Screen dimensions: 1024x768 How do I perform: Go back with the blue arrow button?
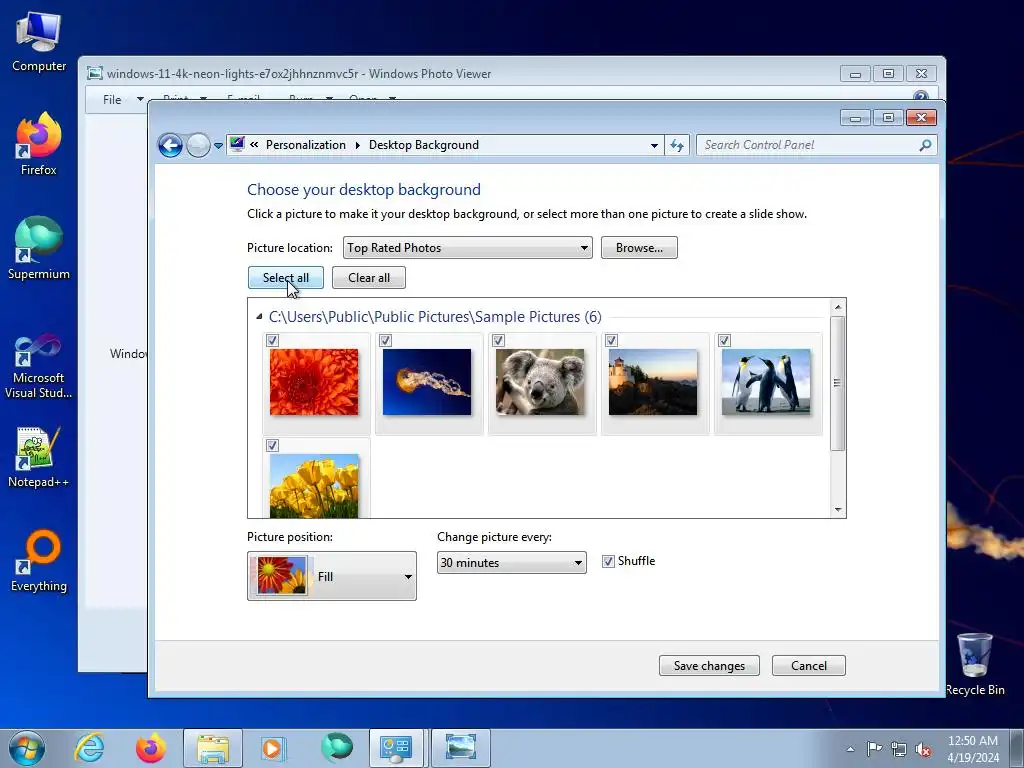170,145
